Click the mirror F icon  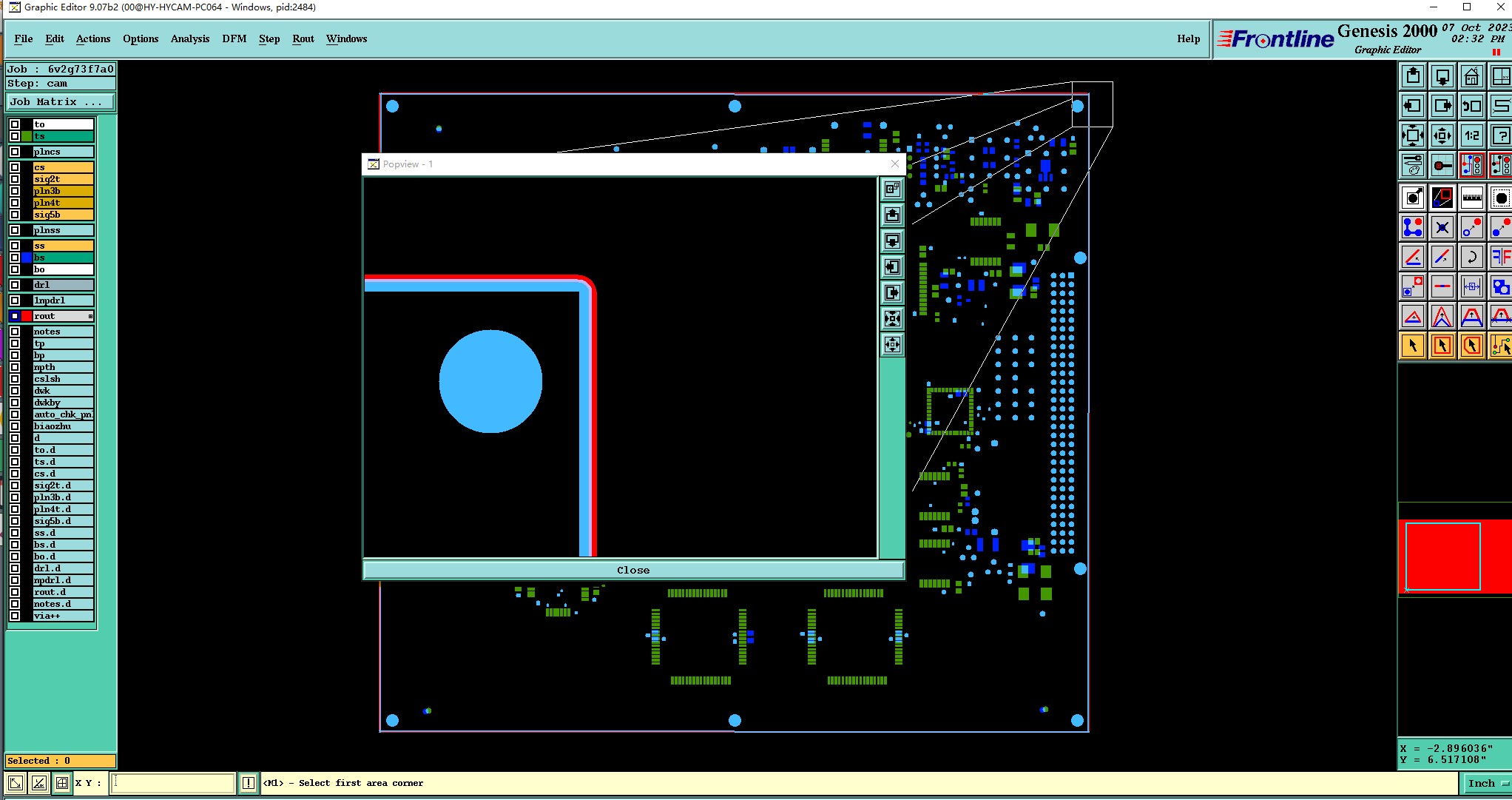(x=1500, y=257)
